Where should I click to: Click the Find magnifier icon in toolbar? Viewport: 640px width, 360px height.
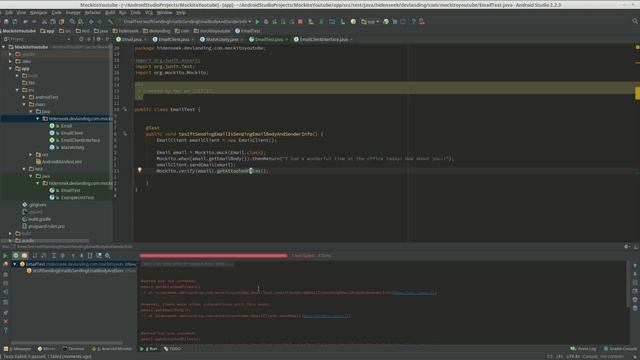pyautogui.click(x=72, y=21)
